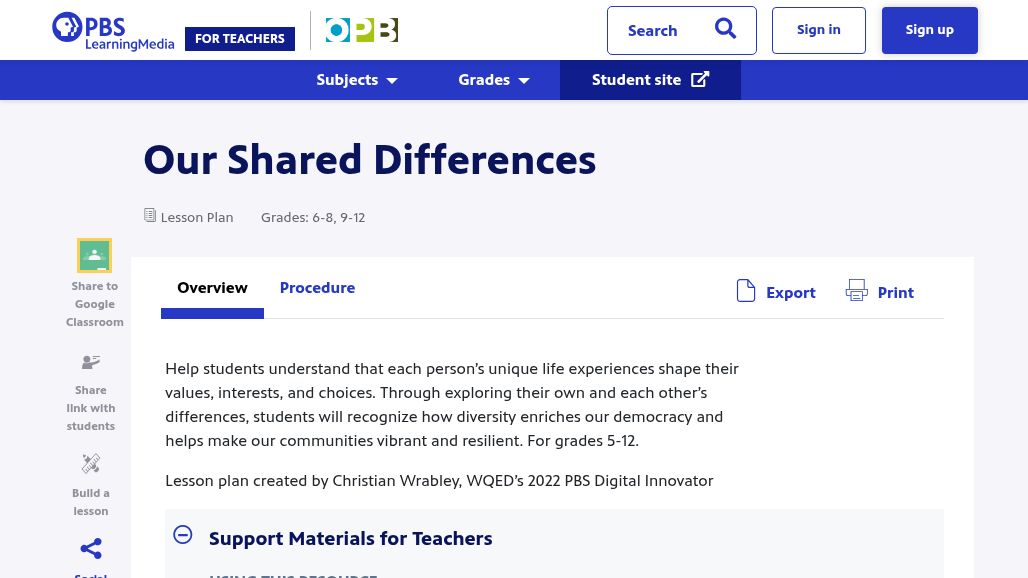Open the Student site link

click(x=650, y=80)
